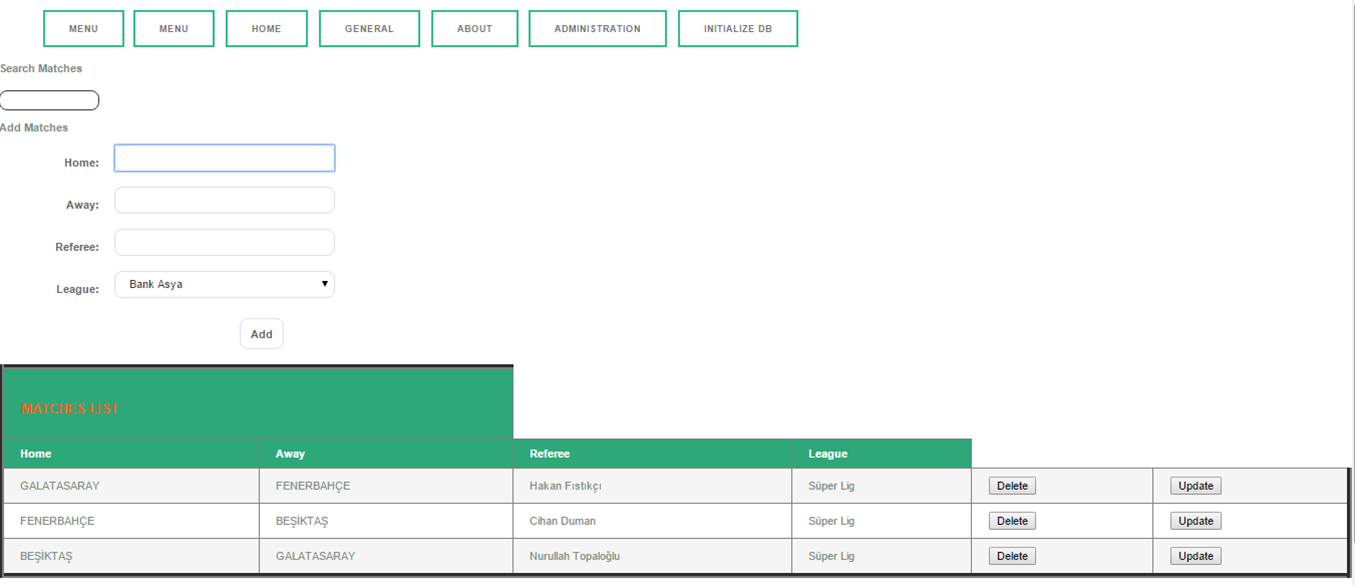The height and width of the screenshot is (585, 1355).
Task: Open the ADMINISTRATION menu item
Action: [x=597, y=29]
